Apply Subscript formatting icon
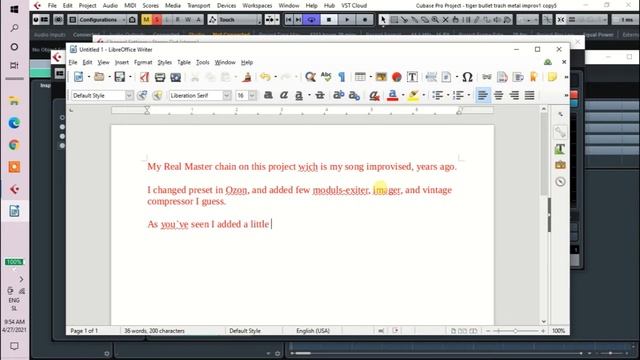 (354, 96)
